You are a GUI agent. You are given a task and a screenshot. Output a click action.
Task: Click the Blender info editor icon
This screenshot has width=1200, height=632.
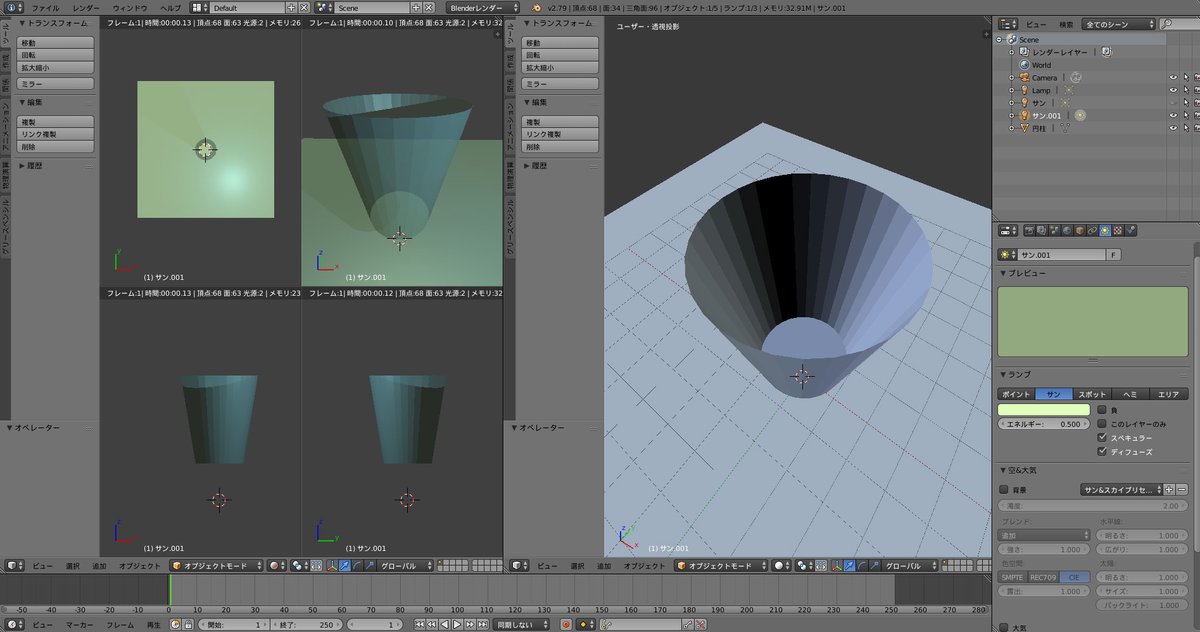coord(13,7)
